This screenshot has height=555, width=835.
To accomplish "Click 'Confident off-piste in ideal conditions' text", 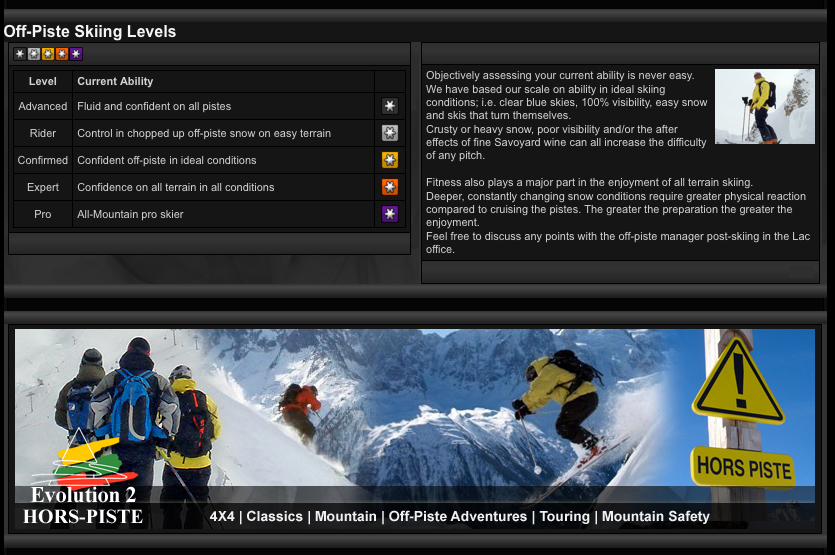I will [x=167, y=160].
